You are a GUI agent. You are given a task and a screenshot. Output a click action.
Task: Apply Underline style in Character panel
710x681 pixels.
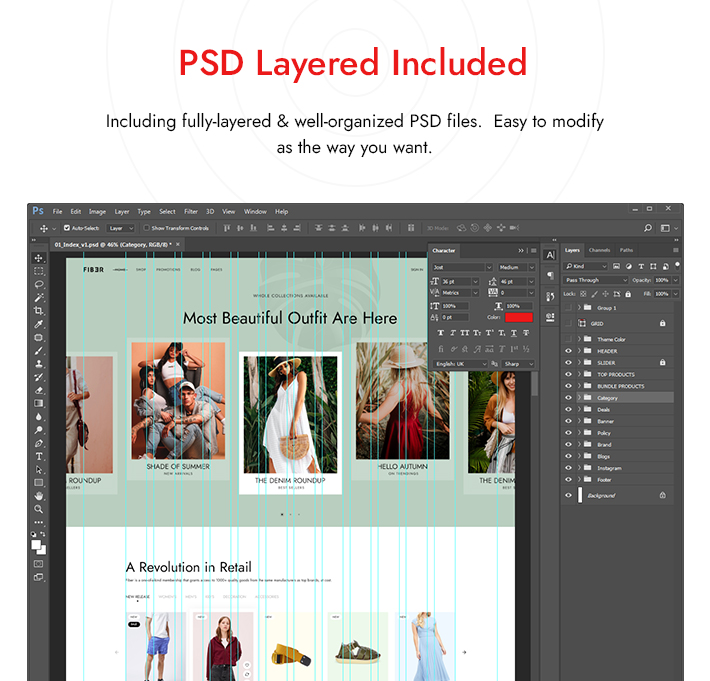pos(514,333)
